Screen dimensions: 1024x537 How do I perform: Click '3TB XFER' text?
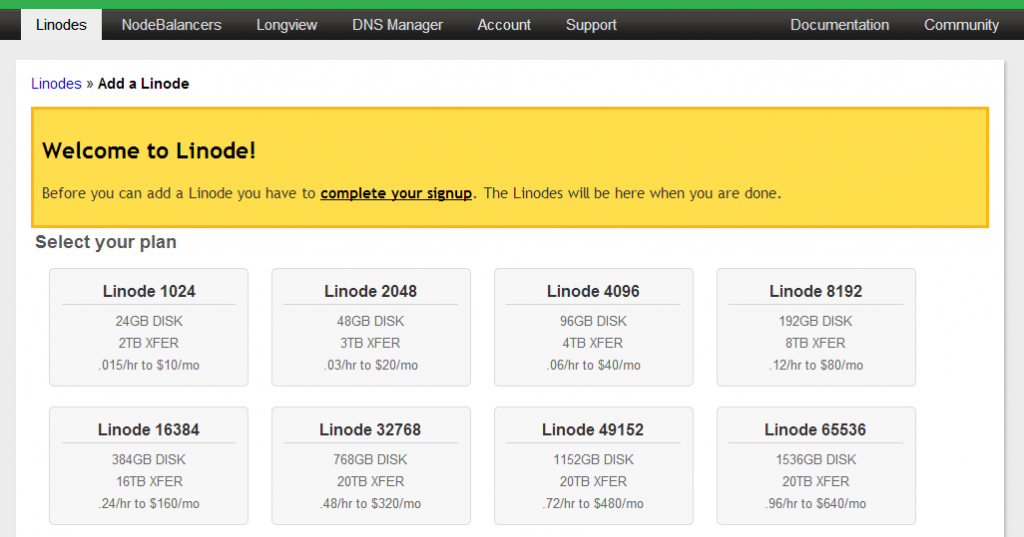370,343
